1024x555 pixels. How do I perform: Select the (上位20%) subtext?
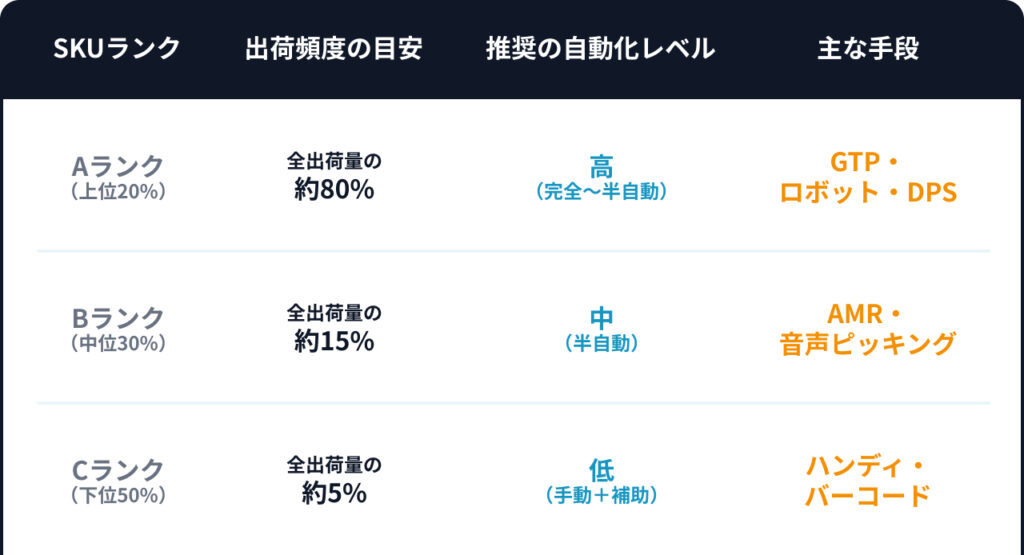pos(117,192)
